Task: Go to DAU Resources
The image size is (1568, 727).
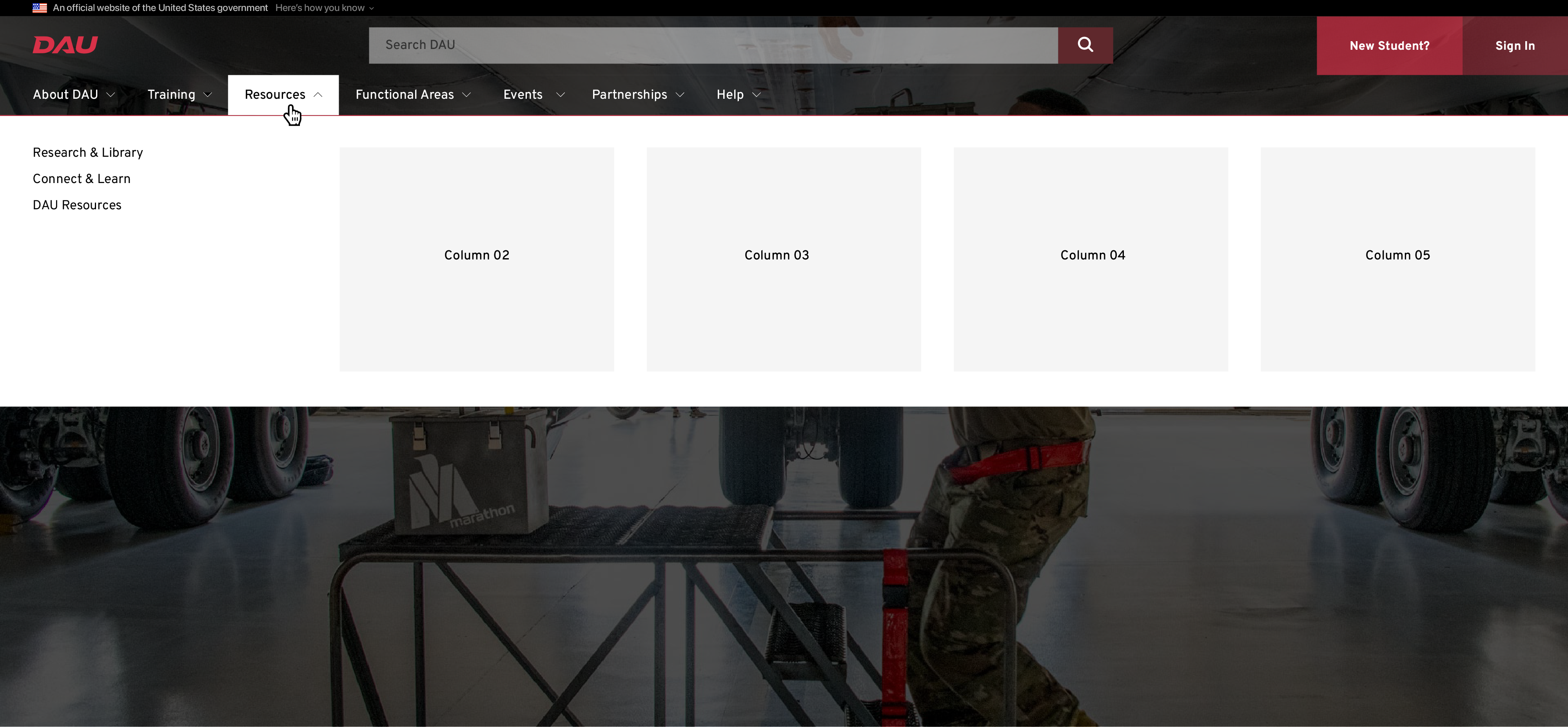Action: (77, 205)
